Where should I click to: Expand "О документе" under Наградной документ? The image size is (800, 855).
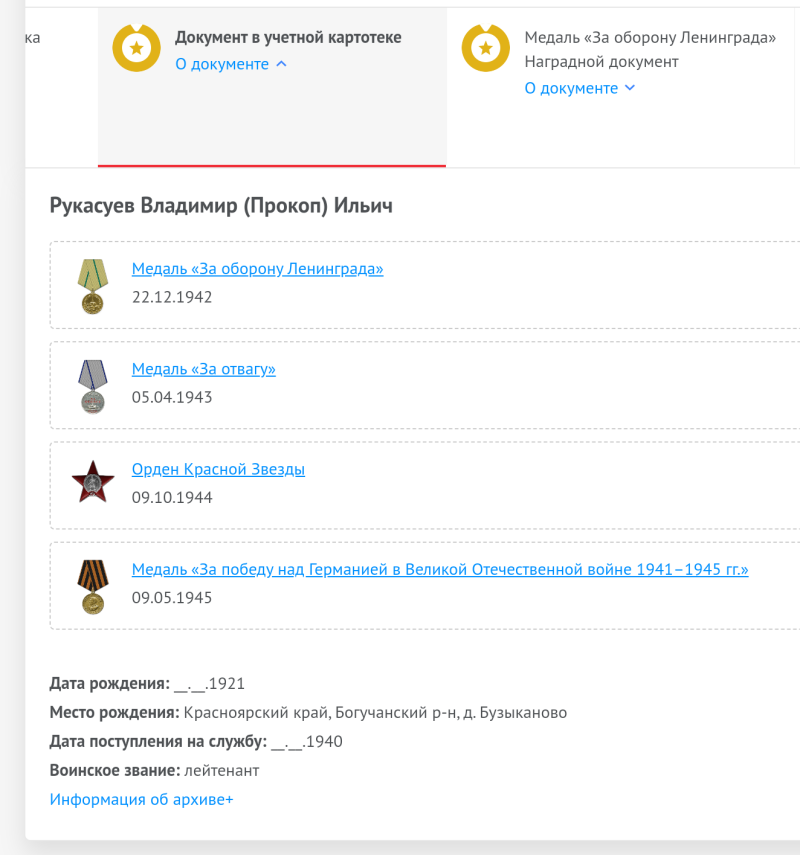pos(580,88)
